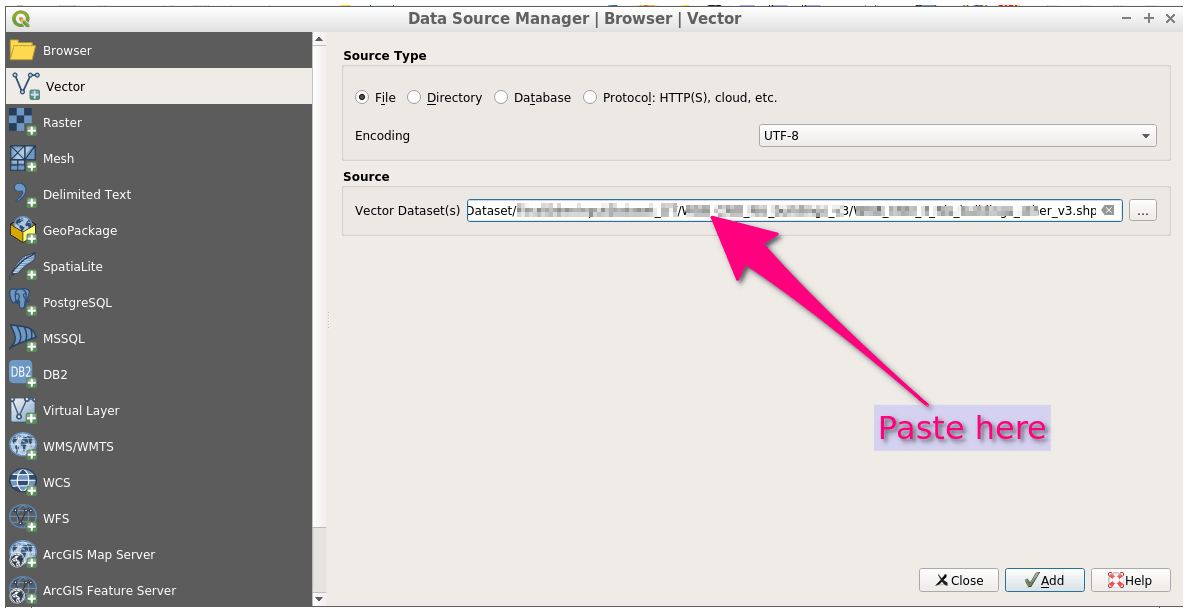Open the Raster data source panel
This screenshot has width=1188, height=613.
point(62,122)
